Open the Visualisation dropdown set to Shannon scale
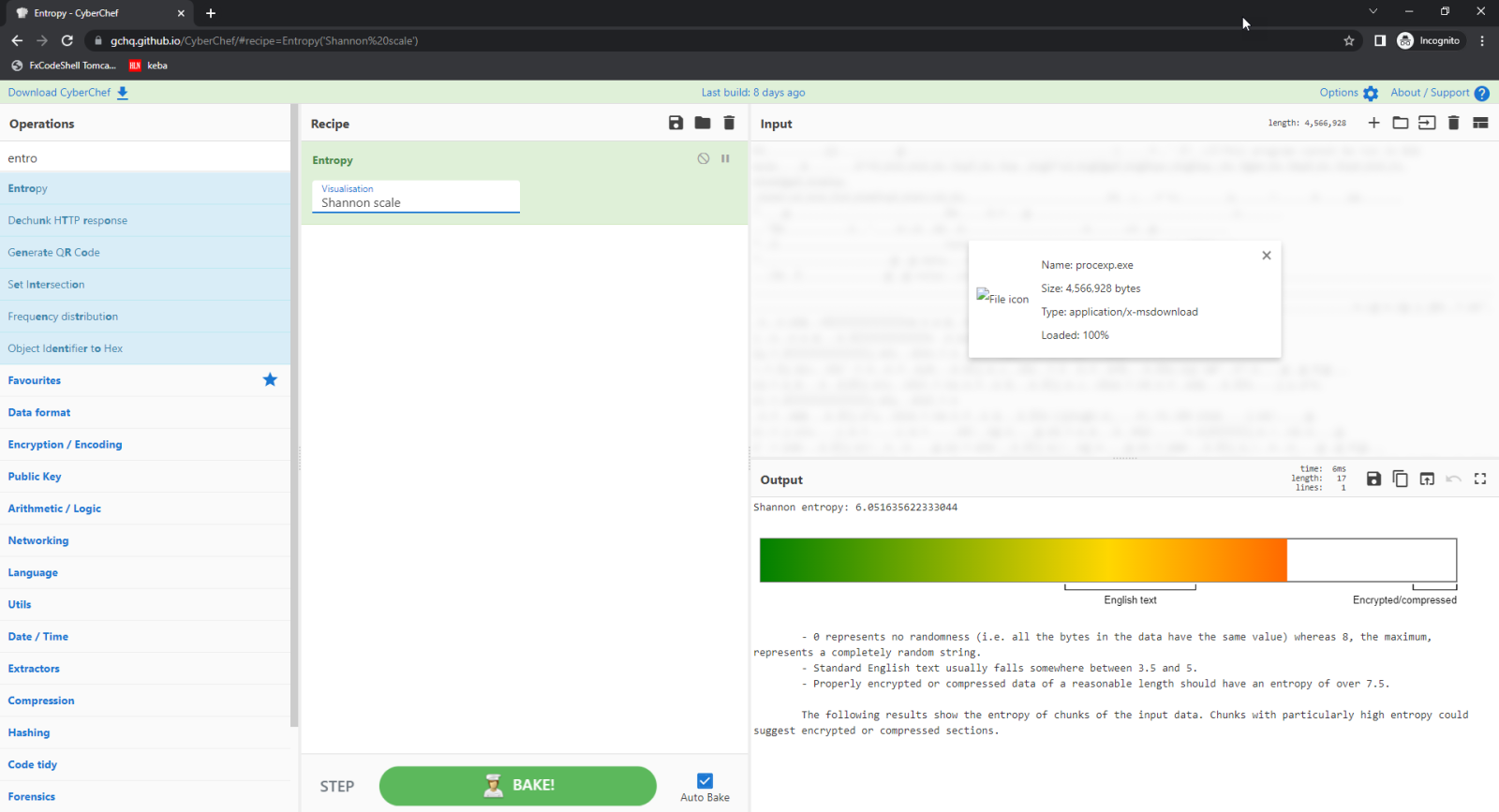1499x812 pixels. 415,197
